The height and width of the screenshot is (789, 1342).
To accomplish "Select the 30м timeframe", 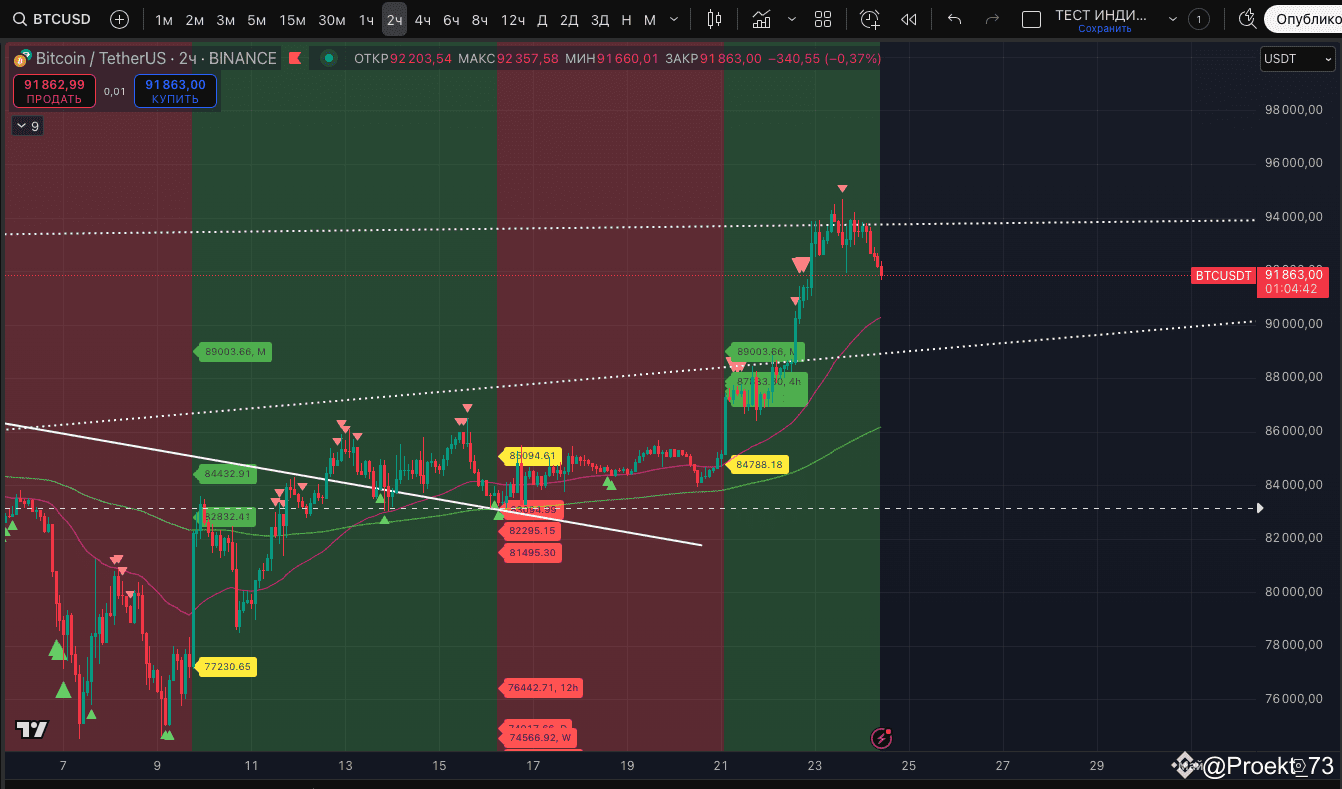I will pyautogui.click(x=332, y=20).
